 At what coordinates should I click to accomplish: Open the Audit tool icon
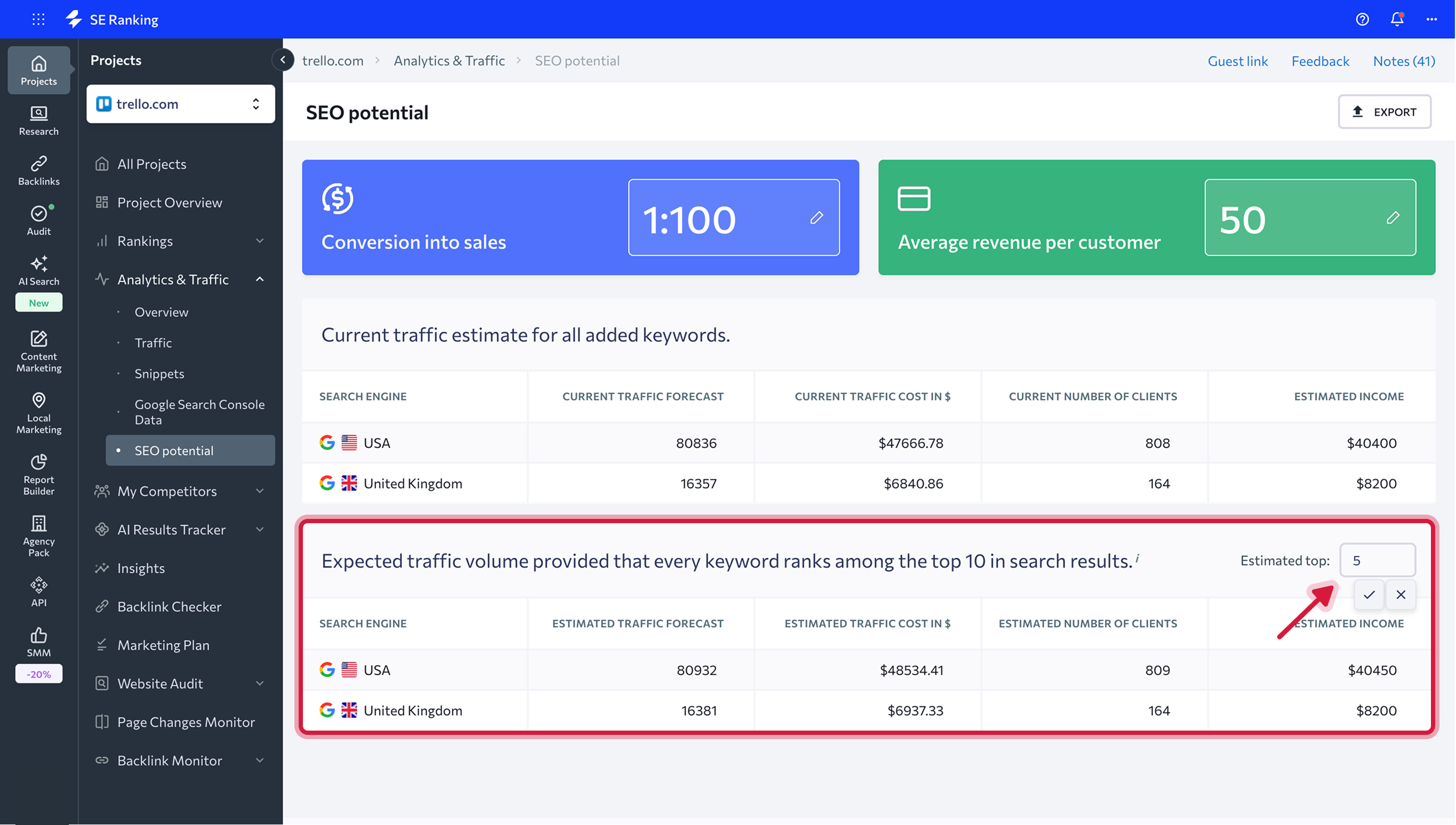pyautogui.click(x=38, y=220)
